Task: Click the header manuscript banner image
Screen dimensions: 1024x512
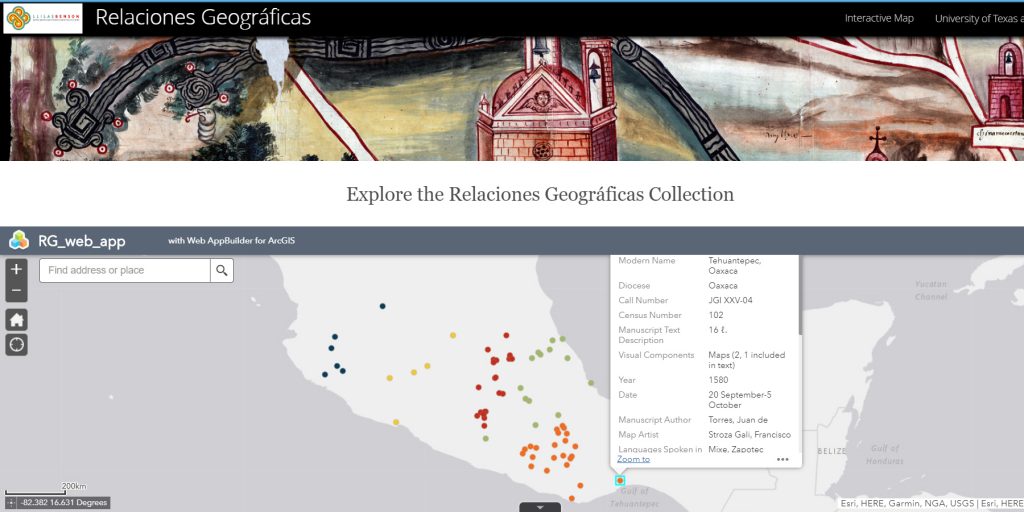Action: coord(512,98)
